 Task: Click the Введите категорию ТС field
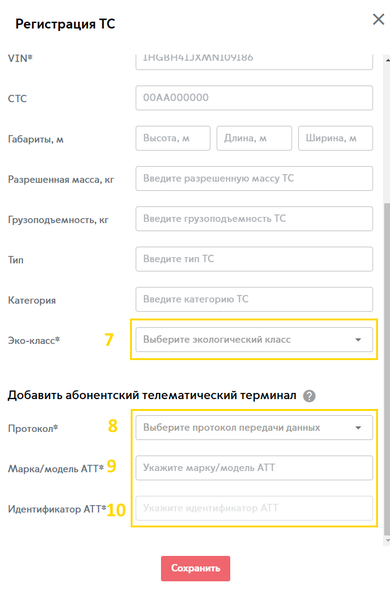[254, 299]
